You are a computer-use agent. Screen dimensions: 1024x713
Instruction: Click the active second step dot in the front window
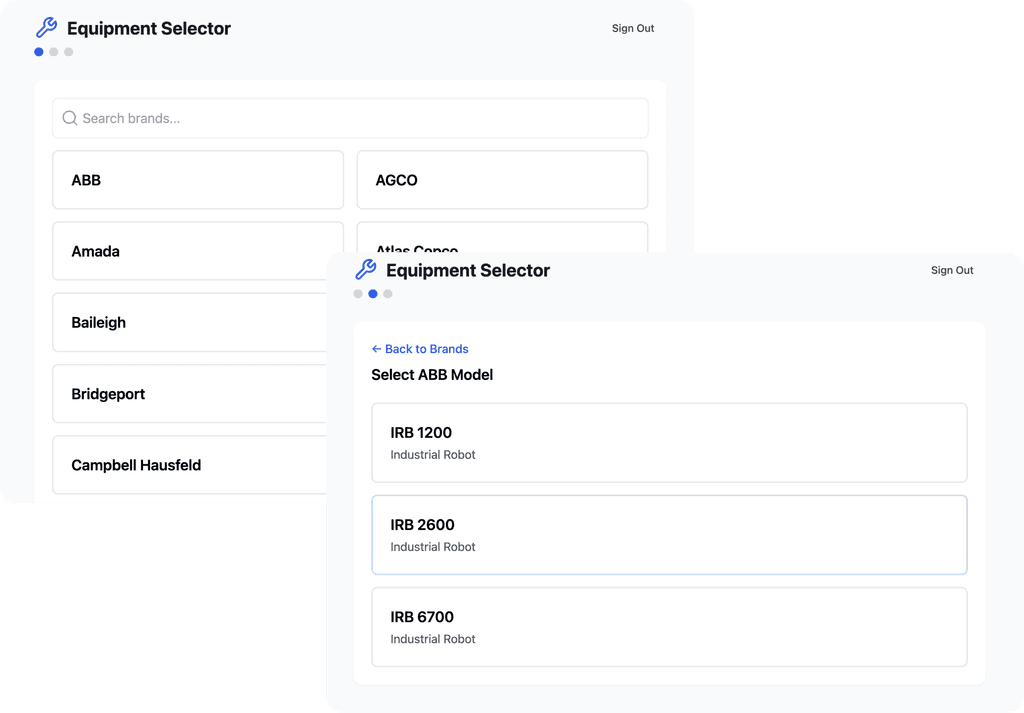coord(373,294)
